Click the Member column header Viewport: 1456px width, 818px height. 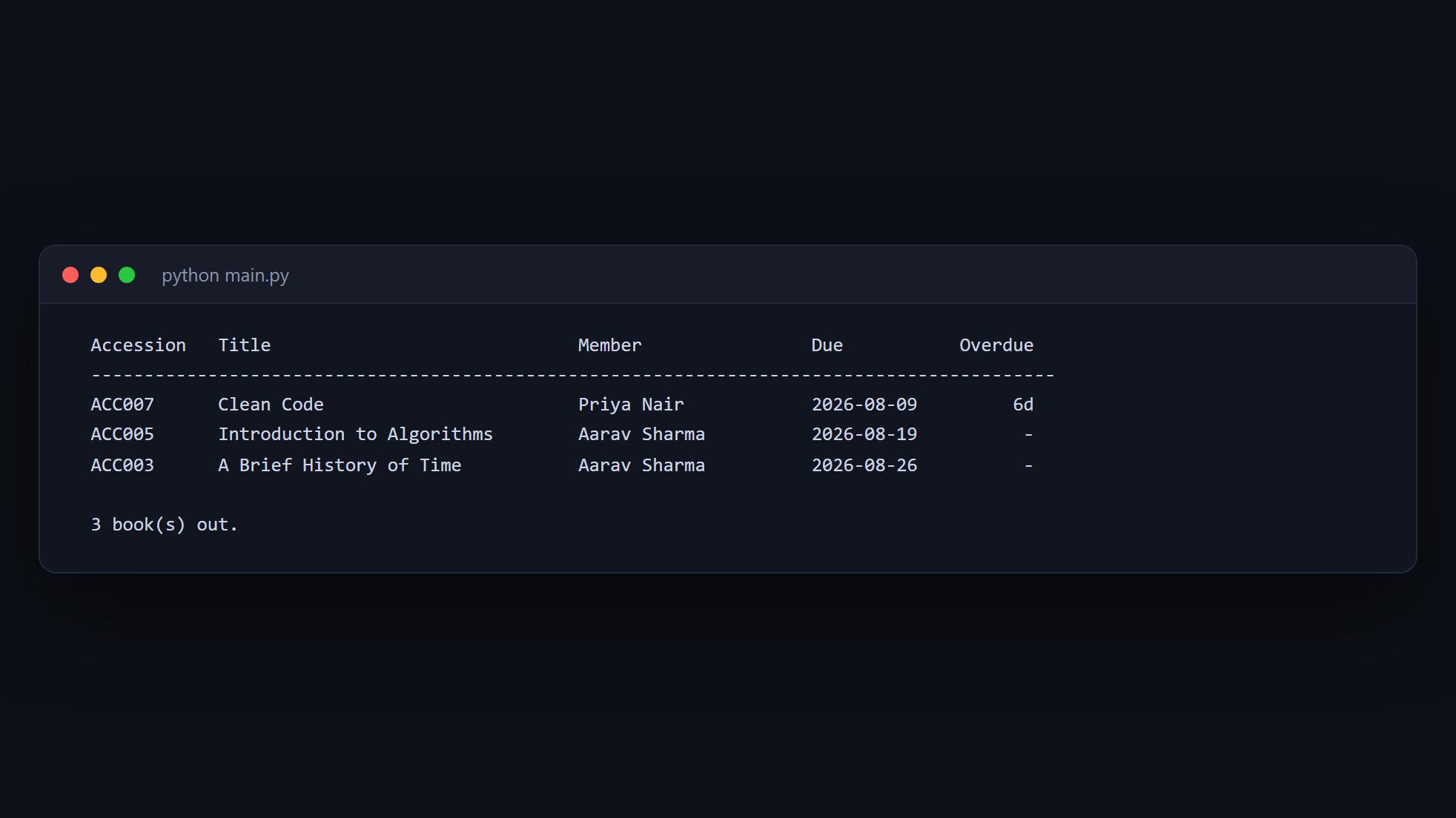[x=610, y=345]
